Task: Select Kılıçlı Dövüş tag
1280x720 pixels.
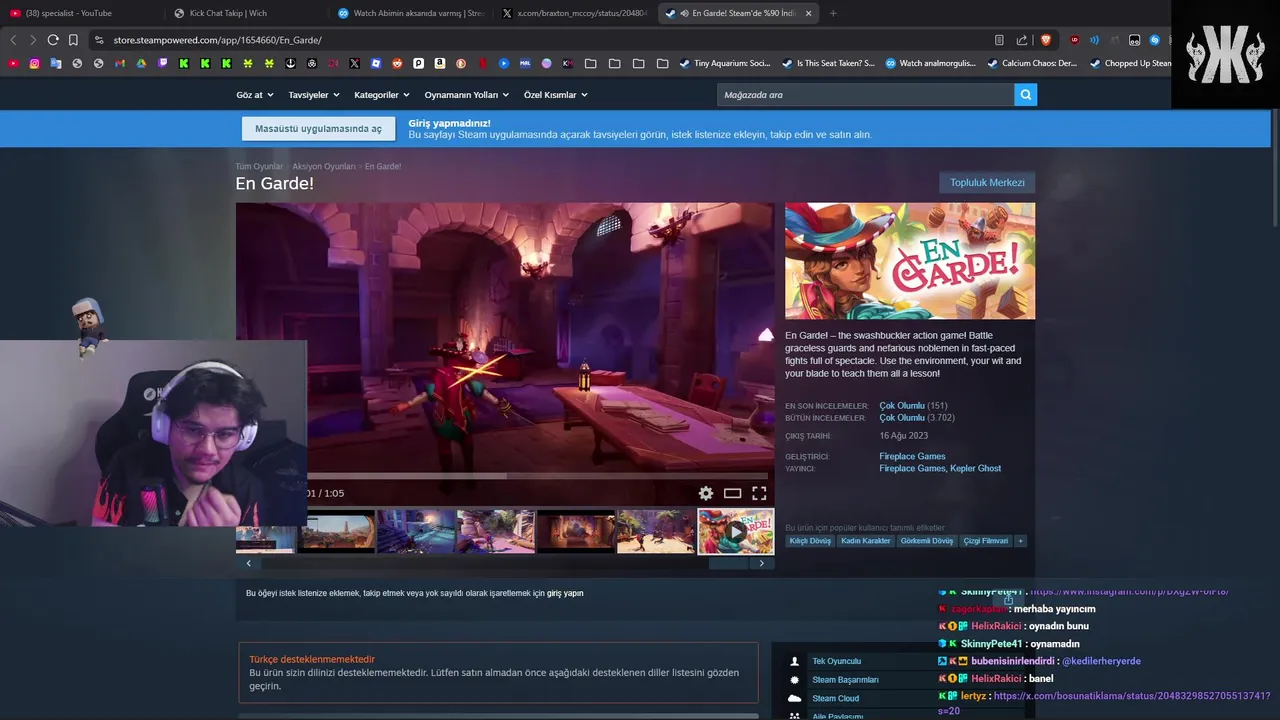Action: [810, 541]
